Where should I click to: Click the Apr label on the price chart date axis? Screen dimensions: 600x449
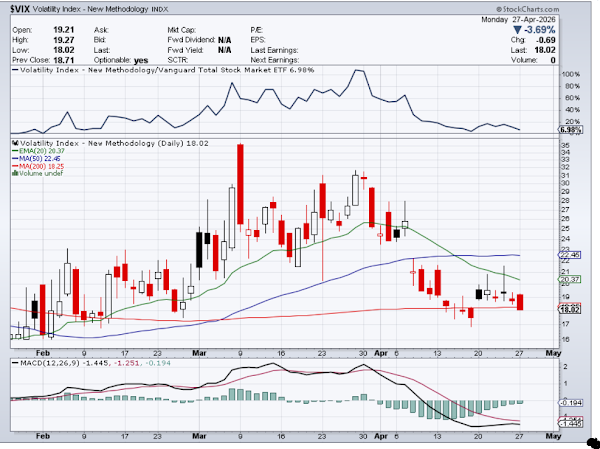point(381,353)
